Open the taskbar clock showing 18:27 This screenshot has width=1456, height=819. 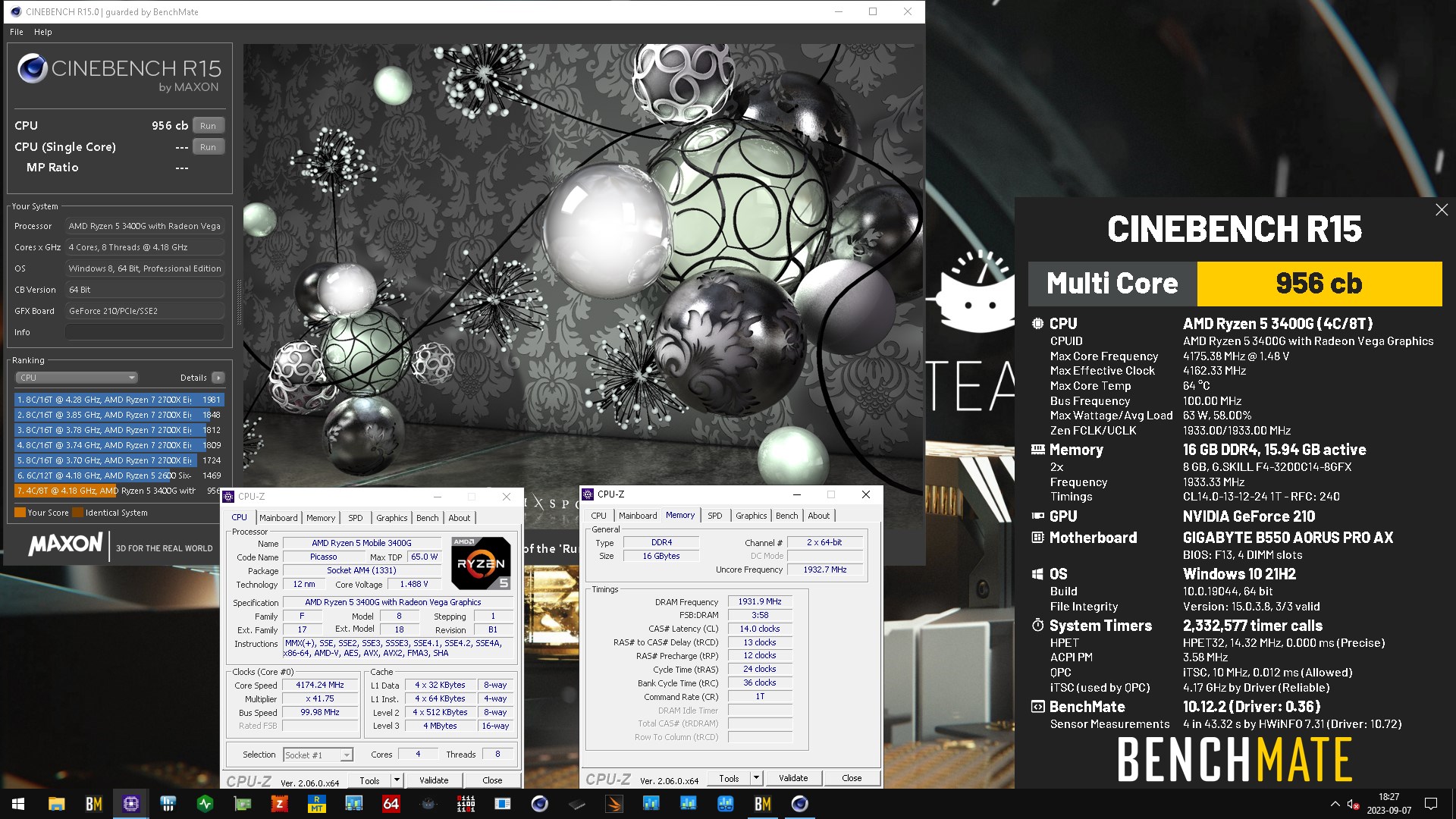(1389, 804)
